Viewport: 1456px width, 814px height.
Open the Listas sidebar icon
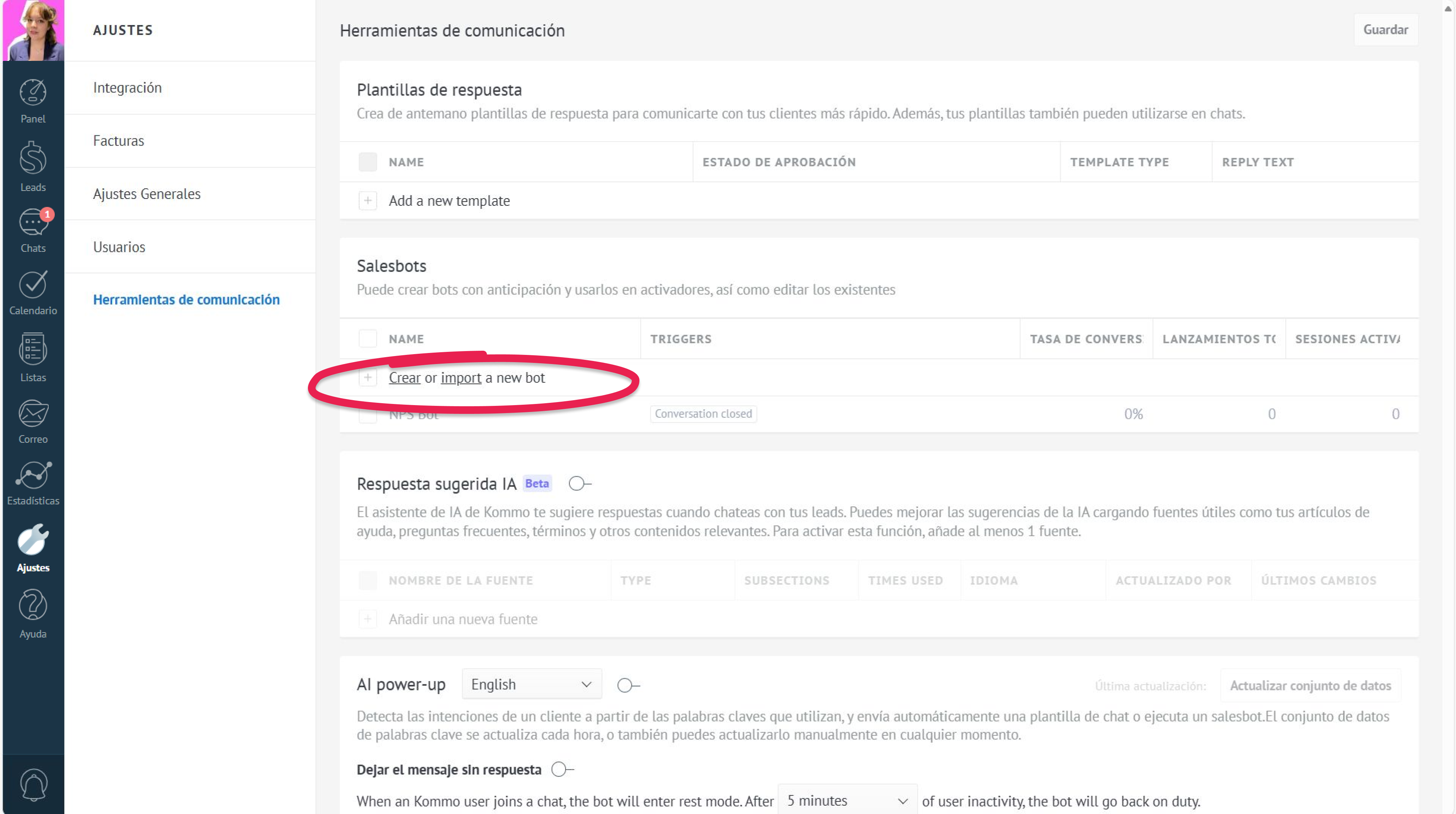pyautogui.click(x=33, y=357)
